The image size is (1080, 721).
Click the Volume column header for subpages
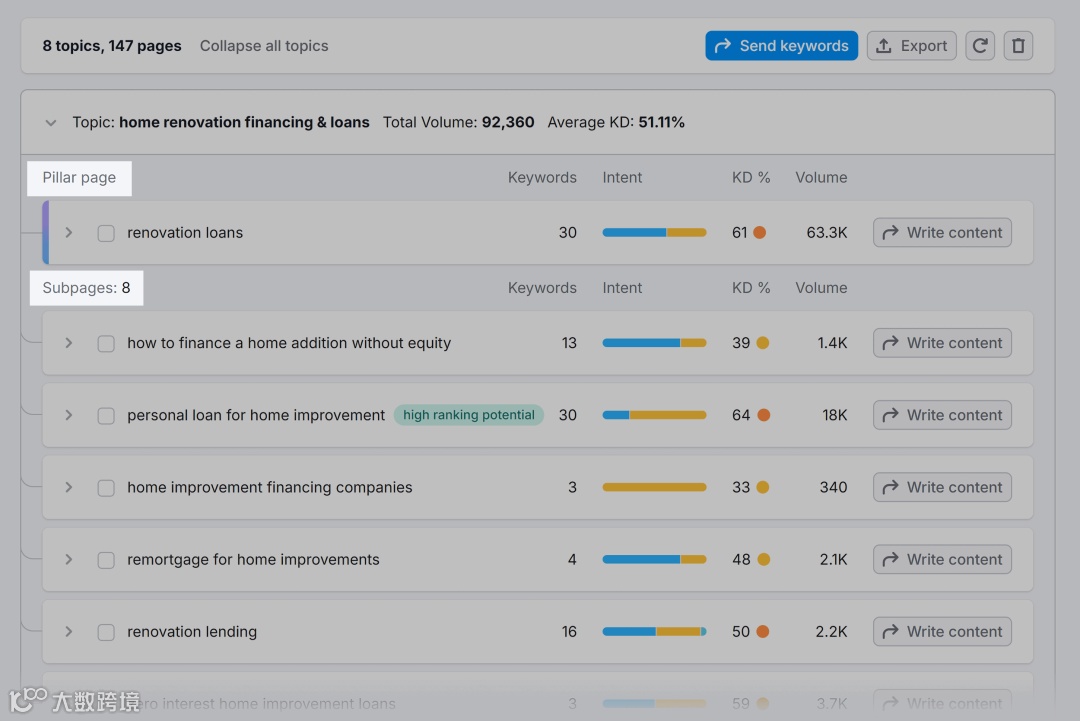pos(821,288)
